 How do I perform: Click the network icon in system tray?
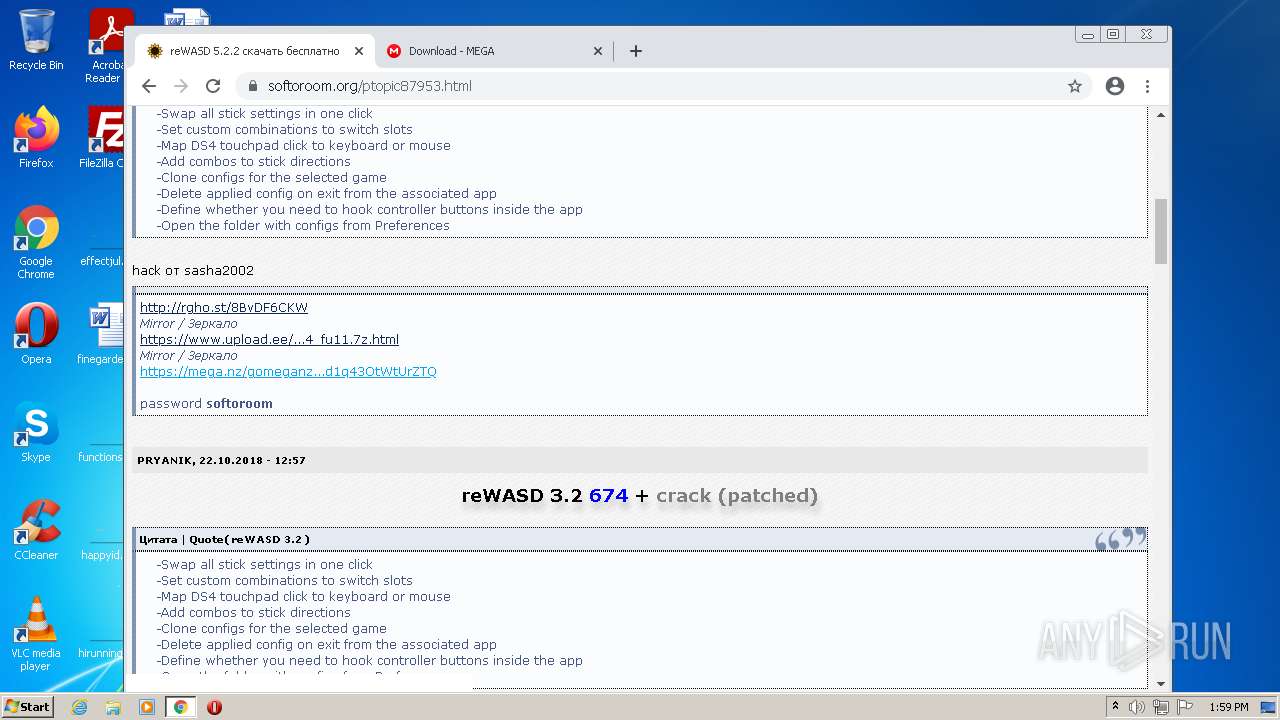pos(1161,707)
